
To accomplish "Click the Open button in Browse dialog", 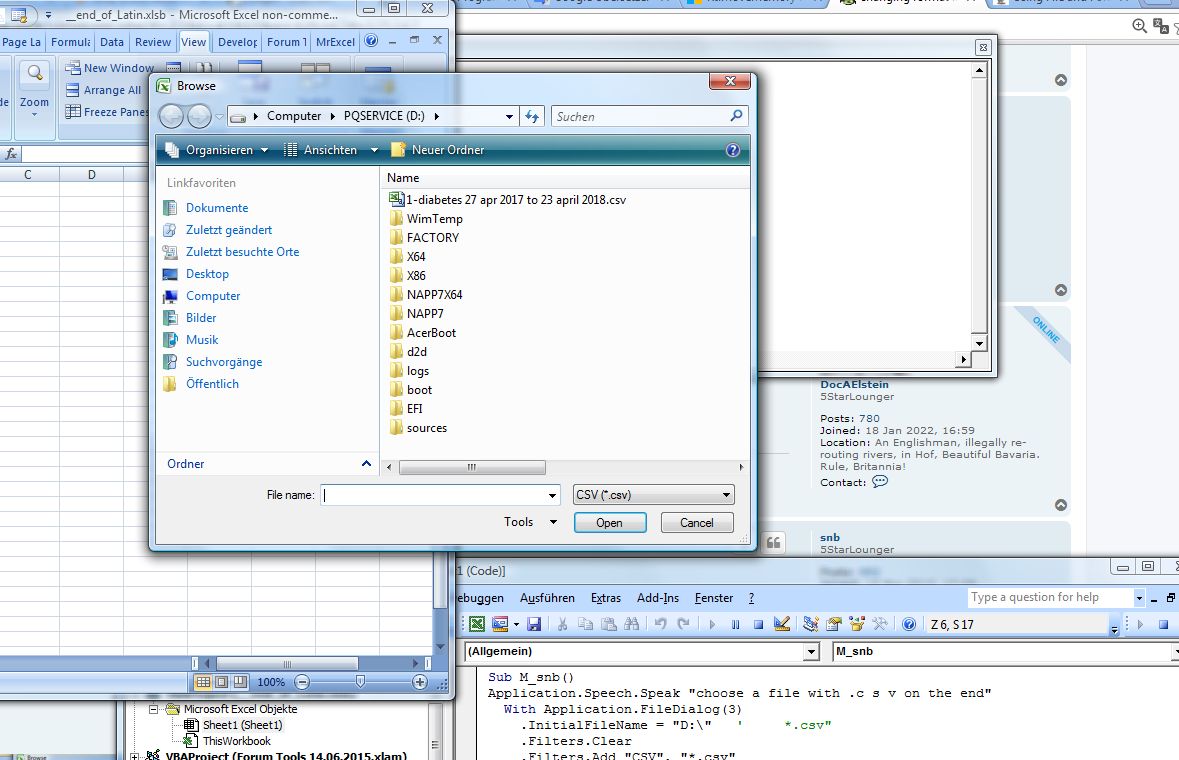I will coord(610,522).
